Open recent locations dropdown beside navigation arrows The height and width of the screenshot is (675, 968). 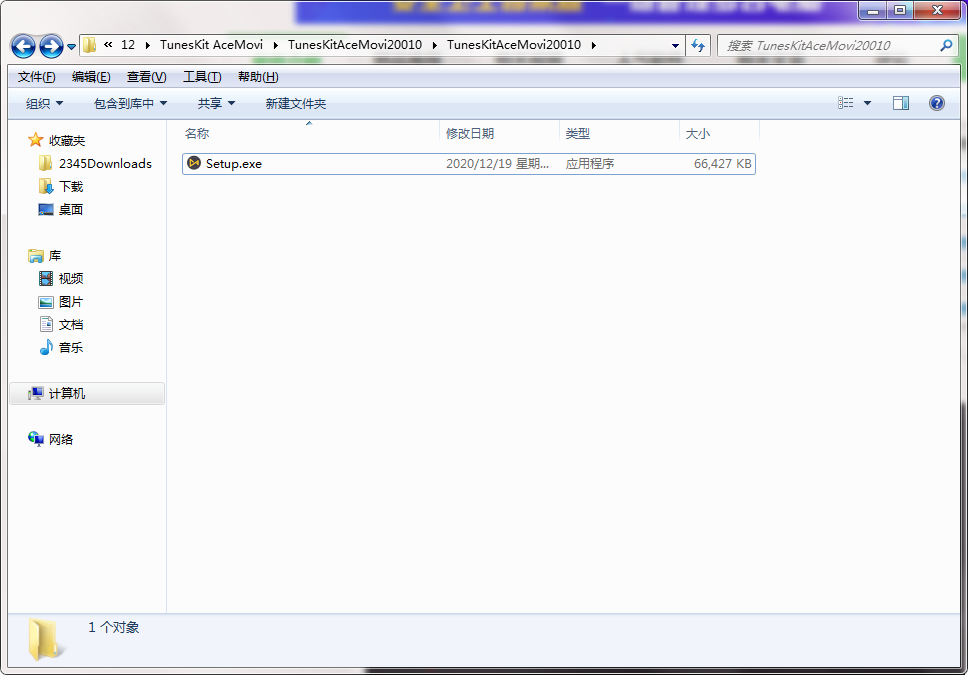72,46
